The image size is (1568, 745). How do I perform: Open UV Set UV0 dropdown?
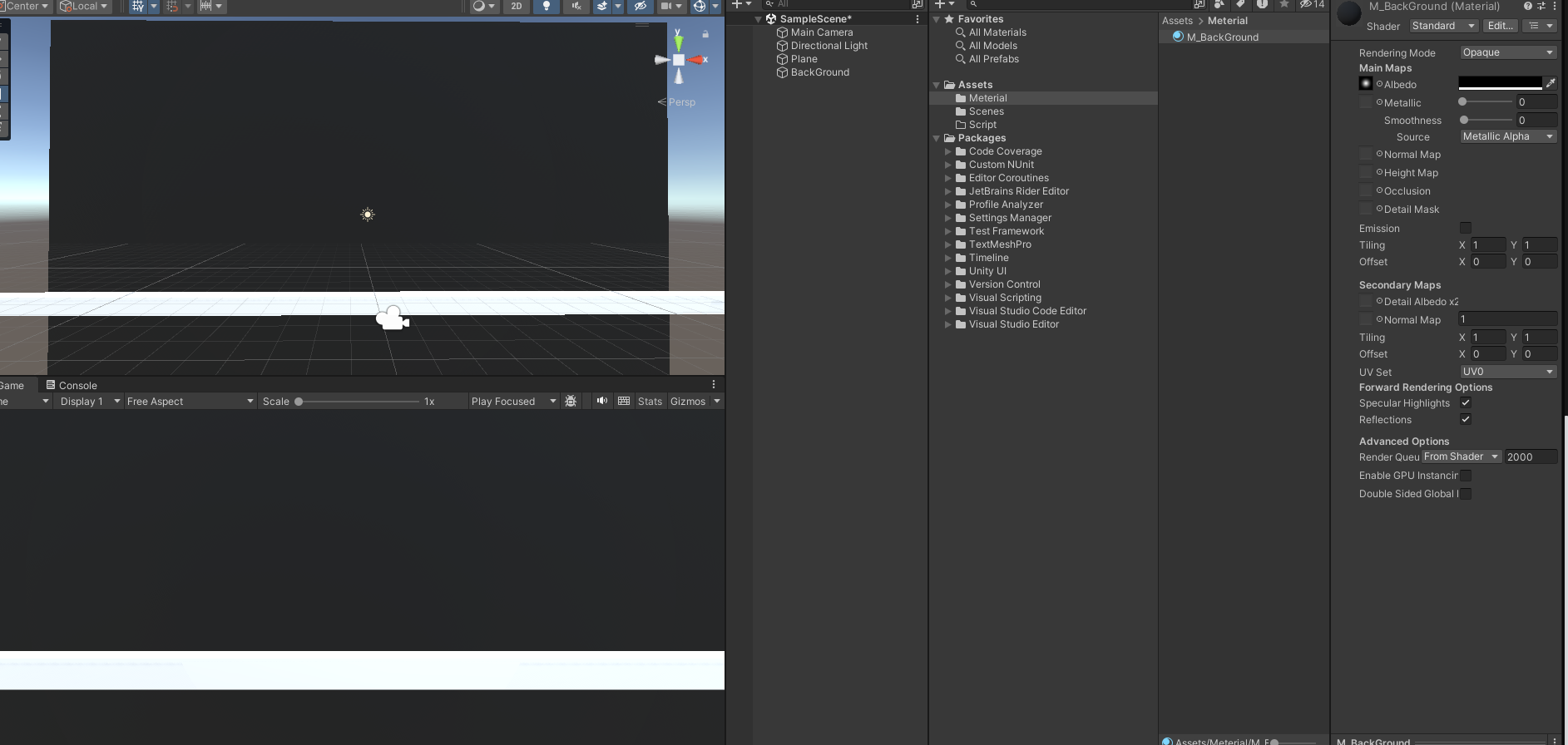click(x=1508, y=372)
